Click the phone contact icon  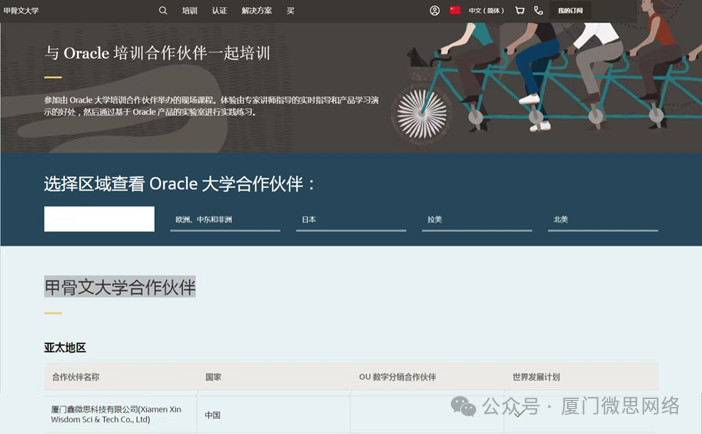point(539,10)
